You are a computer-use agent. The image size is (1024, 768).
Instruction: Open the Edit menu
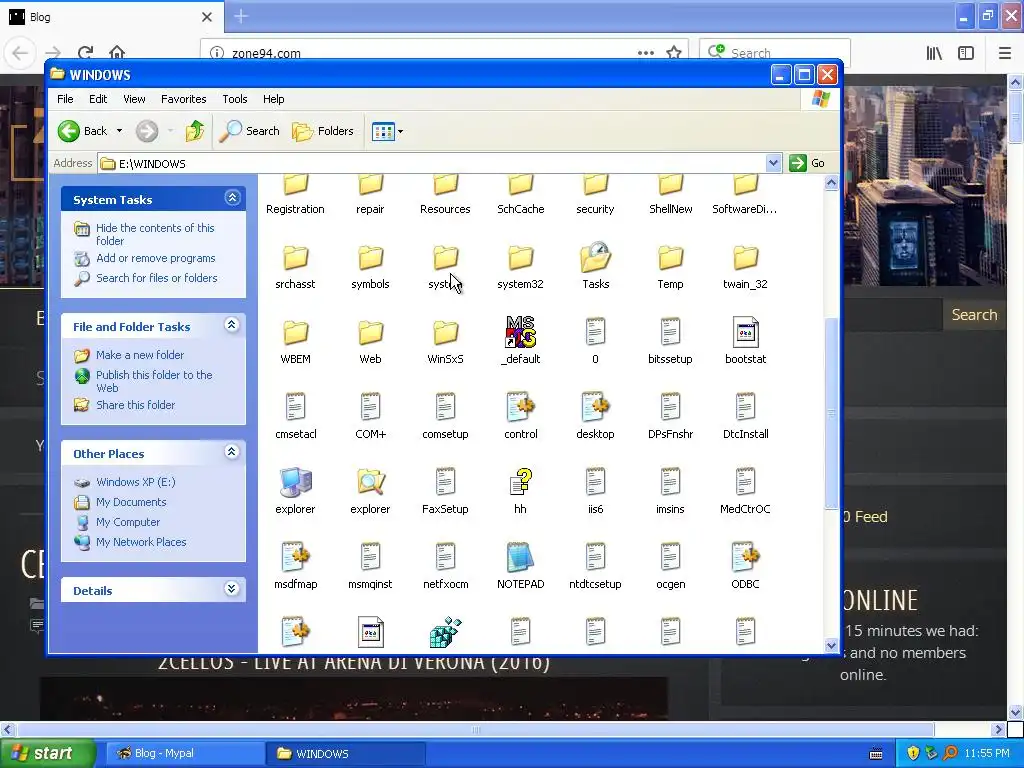click(98, 99)
